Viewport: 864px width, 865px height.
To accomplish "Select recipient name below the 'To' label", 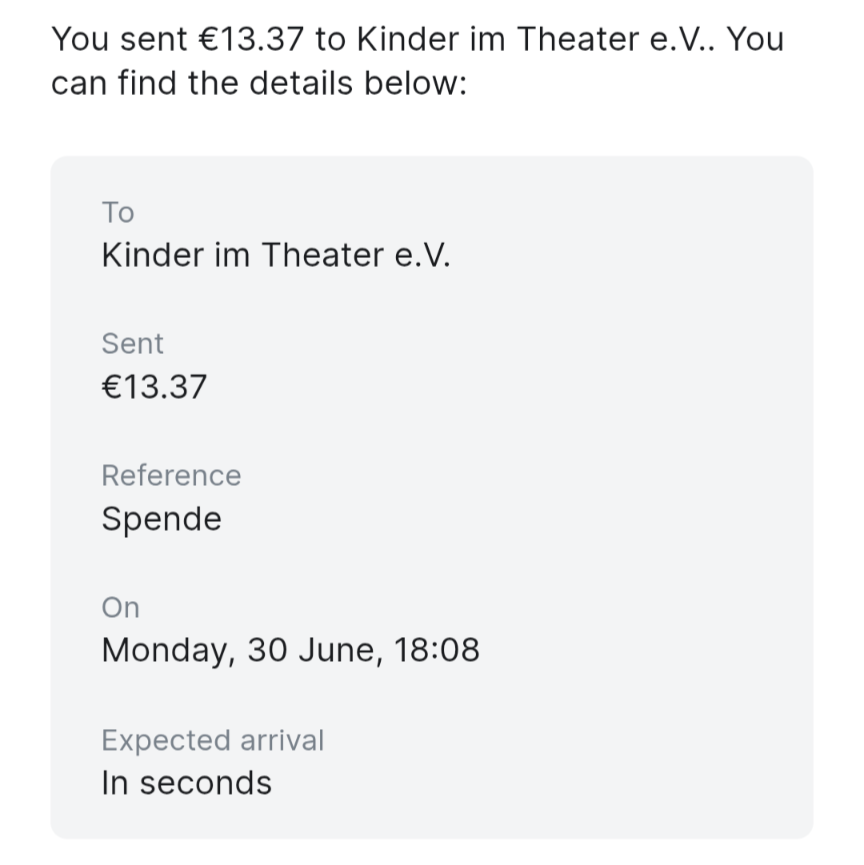I will click(276, 256).
